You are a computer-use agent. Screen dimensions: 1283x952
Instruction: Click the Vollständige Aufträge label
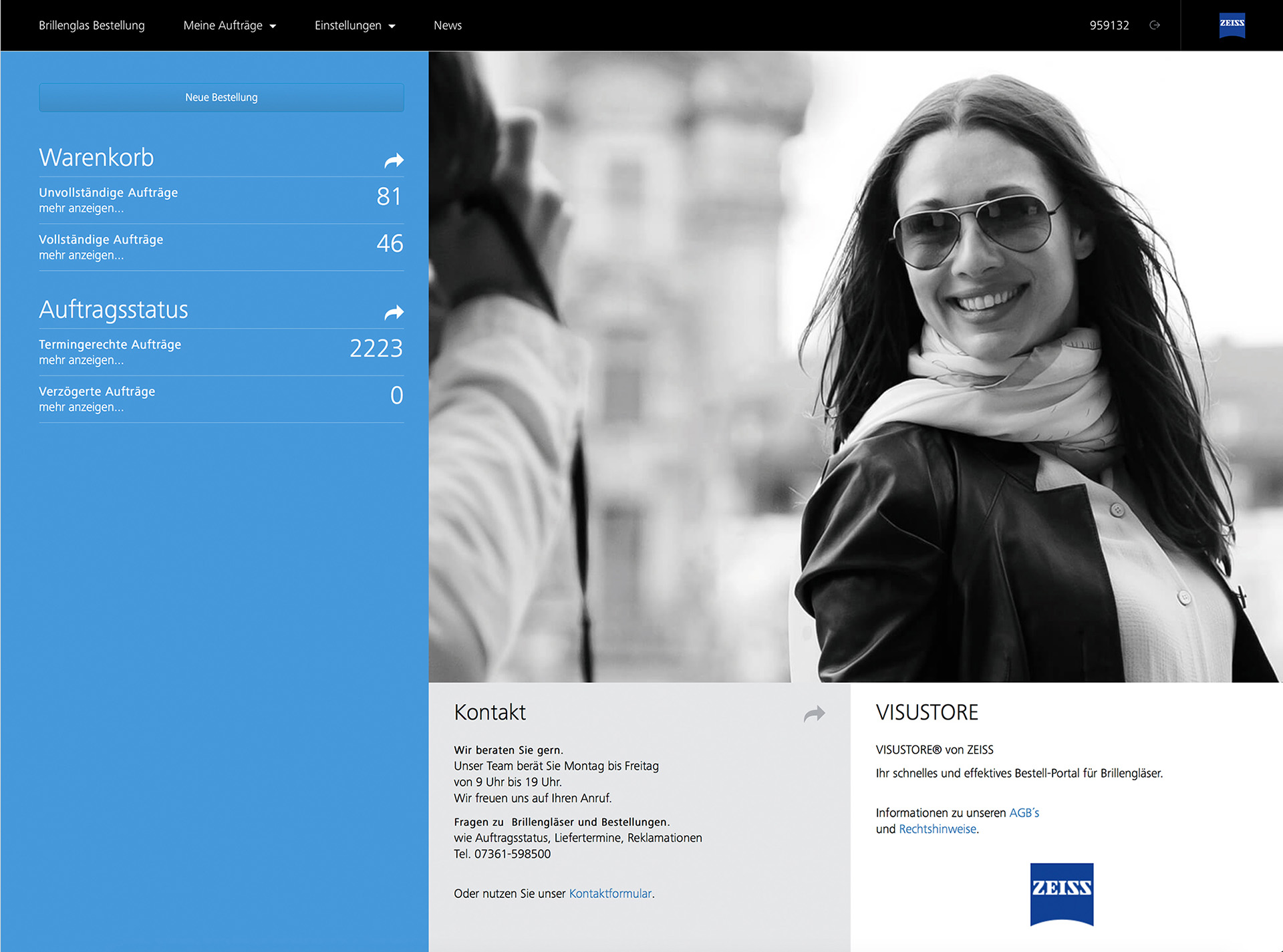pos(101,239)
